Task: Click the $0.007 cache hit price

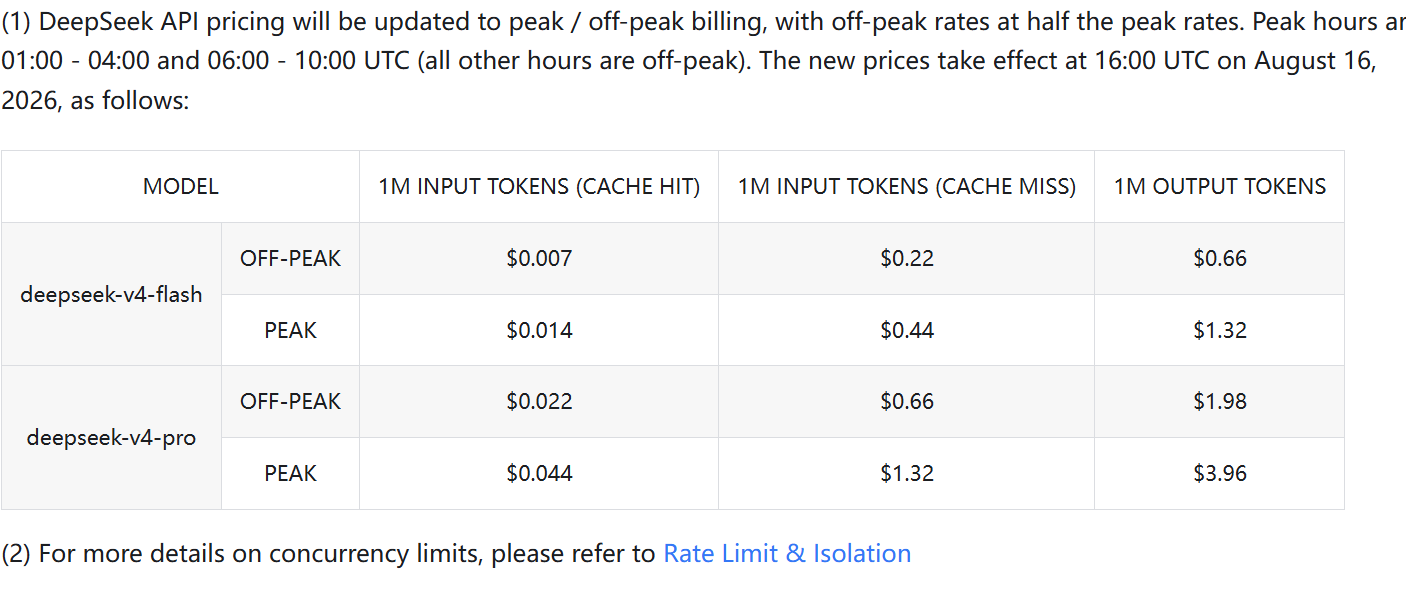Action: 539,258
